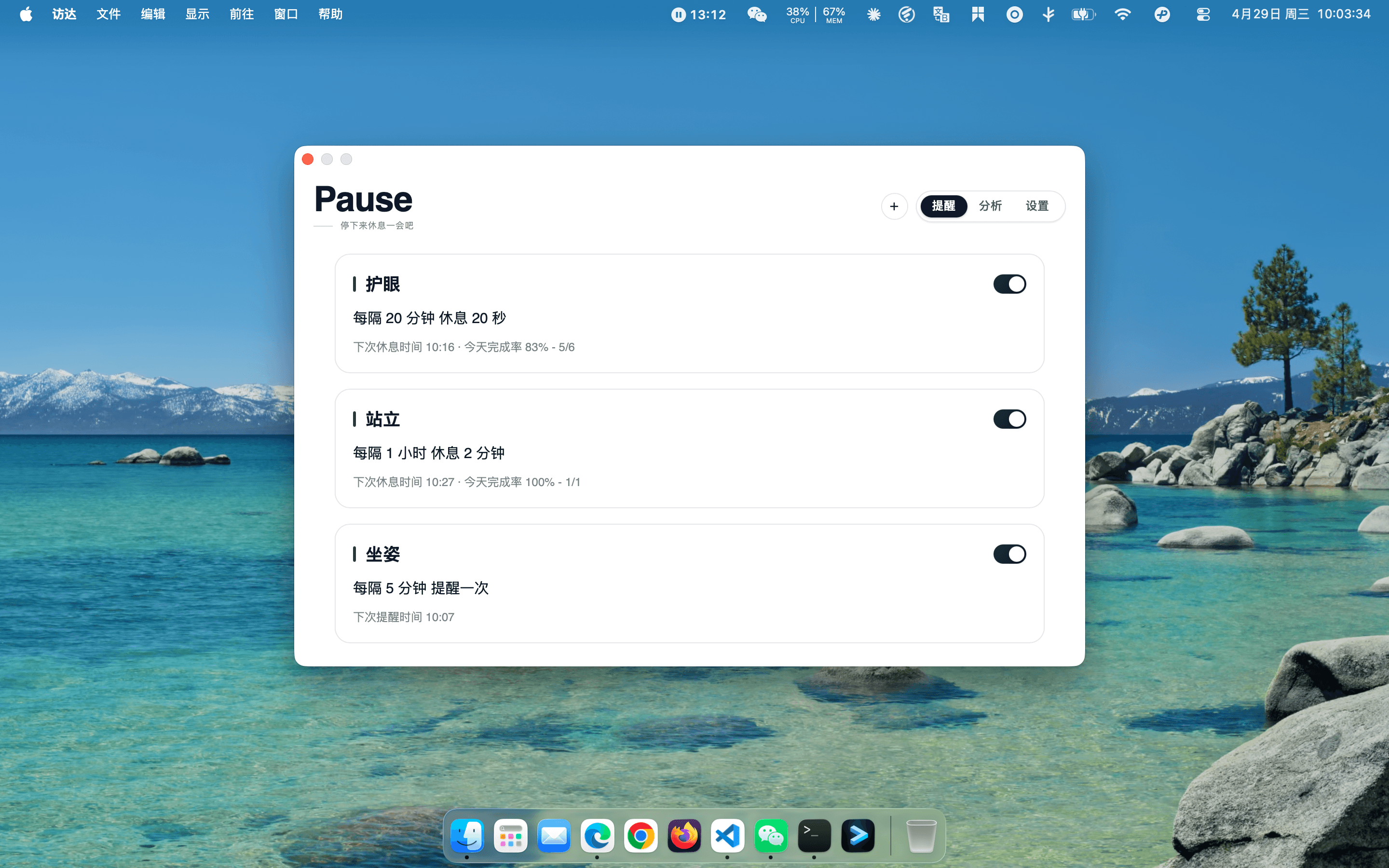1389x868 pixels.
Task: Switch to the 分析 tab
Action: point(990,206)
